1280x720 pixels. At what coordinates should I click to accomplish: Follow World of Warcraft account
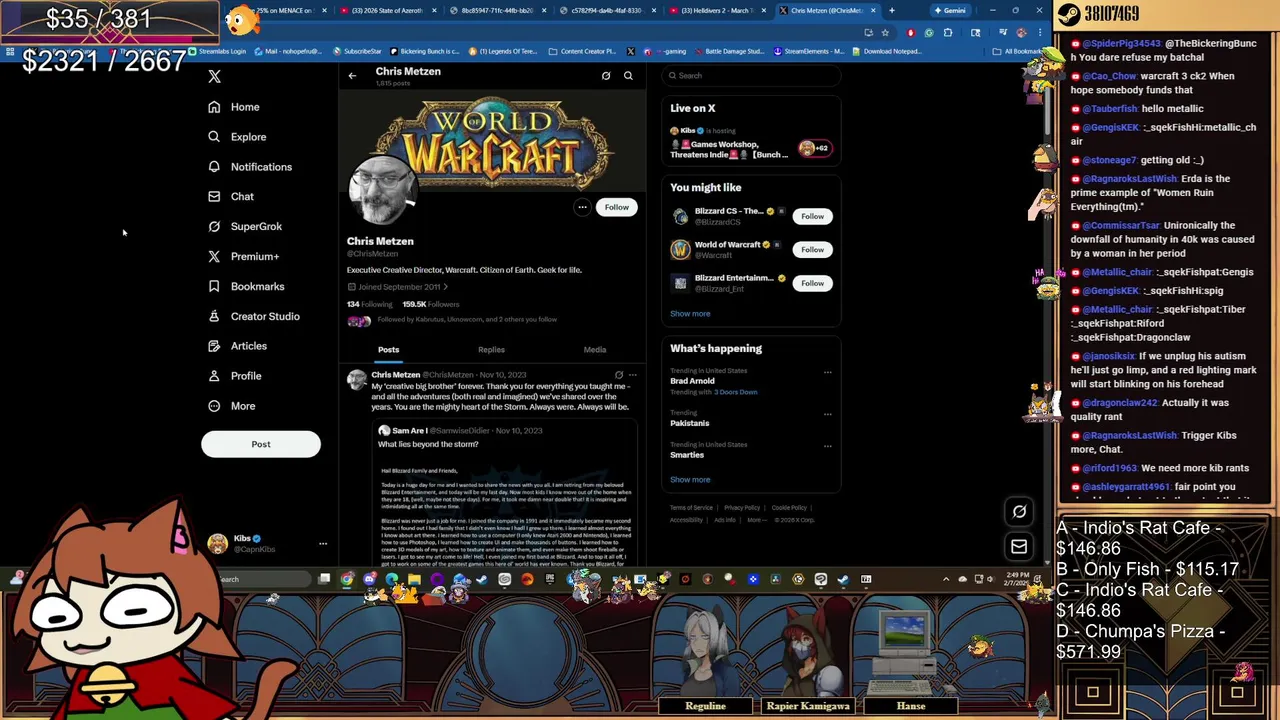[812, 250]
